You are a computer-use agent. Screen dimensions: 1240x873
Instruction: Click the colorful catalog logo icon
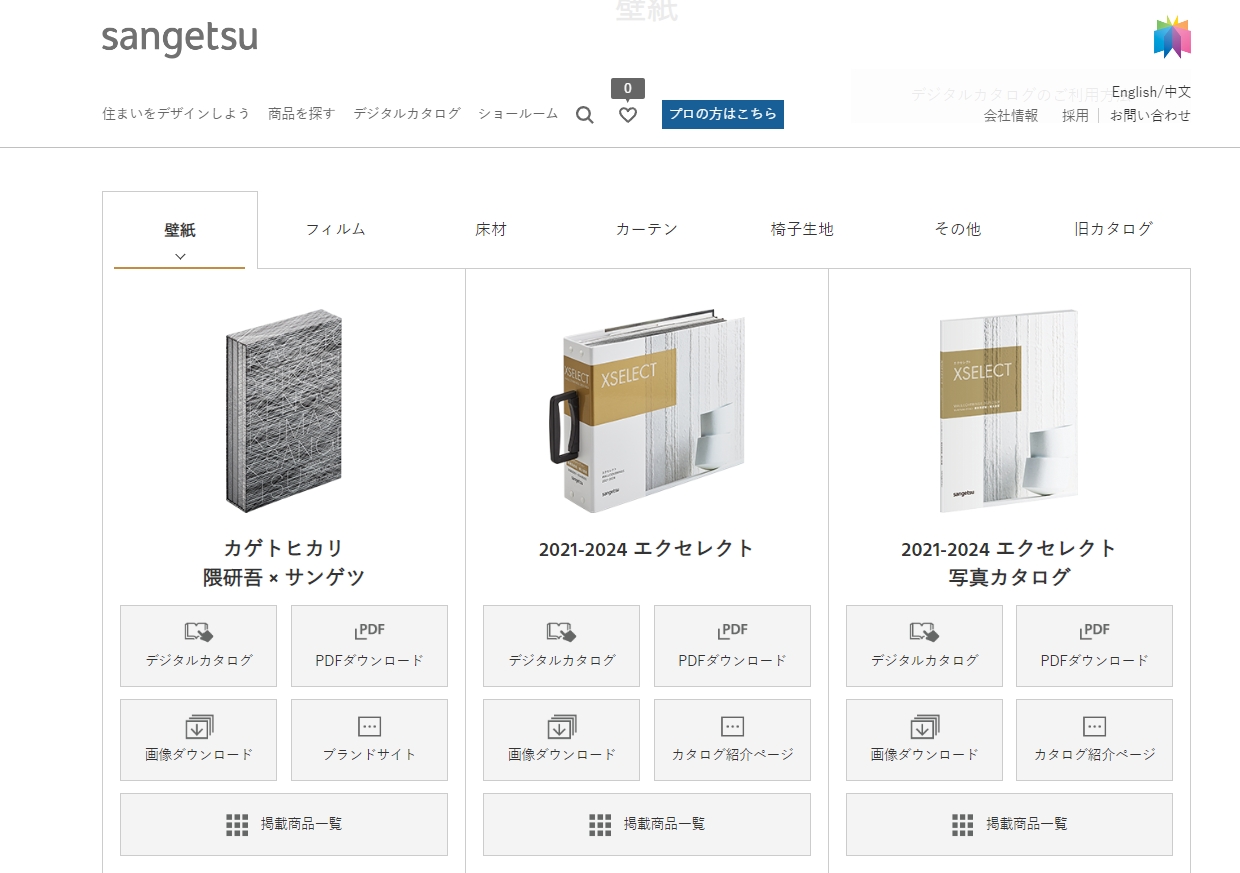1172,37
